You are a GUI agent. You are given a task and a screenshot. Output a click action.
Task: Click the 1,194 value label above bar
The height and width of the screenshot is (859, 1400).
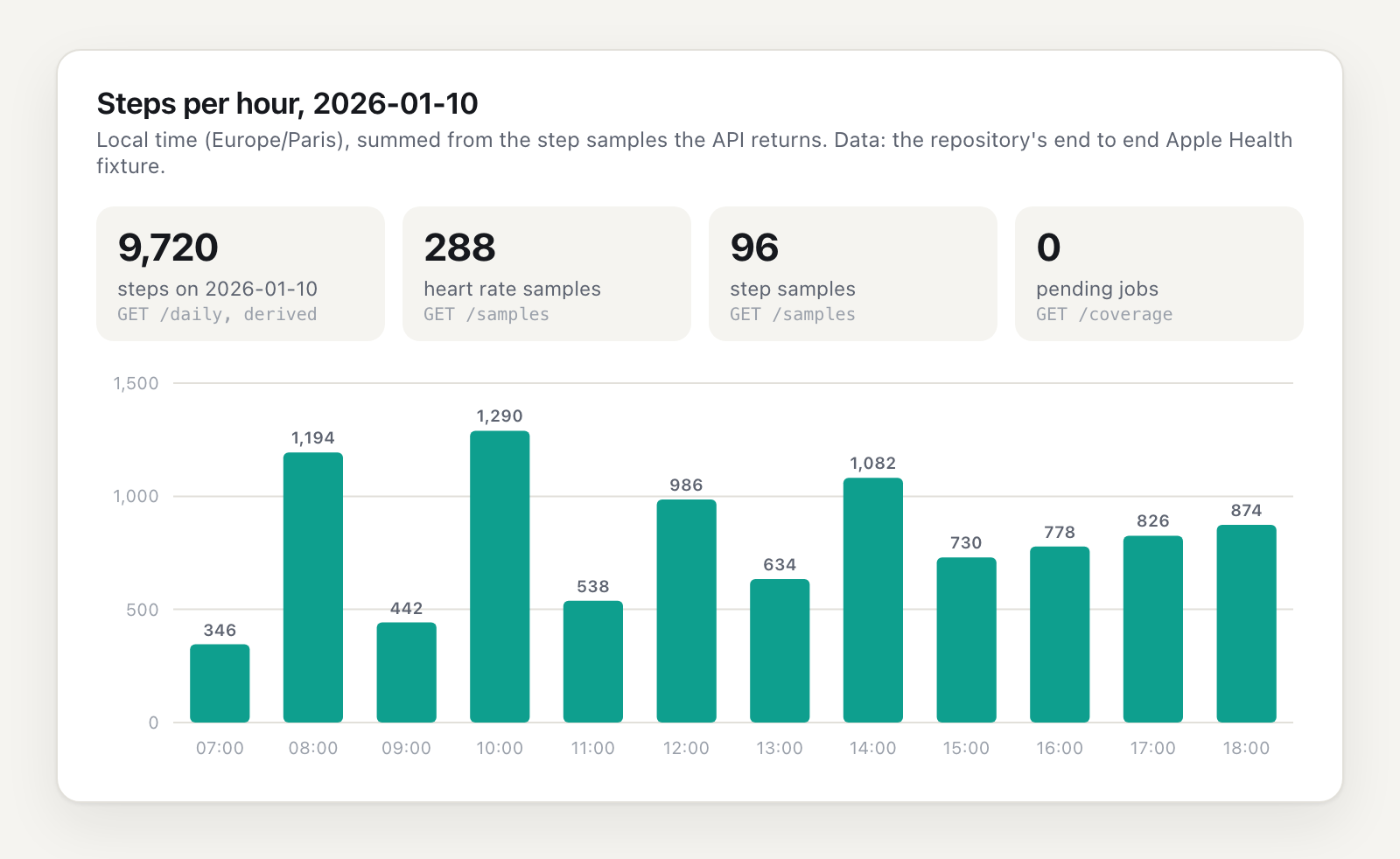(313, 438)
